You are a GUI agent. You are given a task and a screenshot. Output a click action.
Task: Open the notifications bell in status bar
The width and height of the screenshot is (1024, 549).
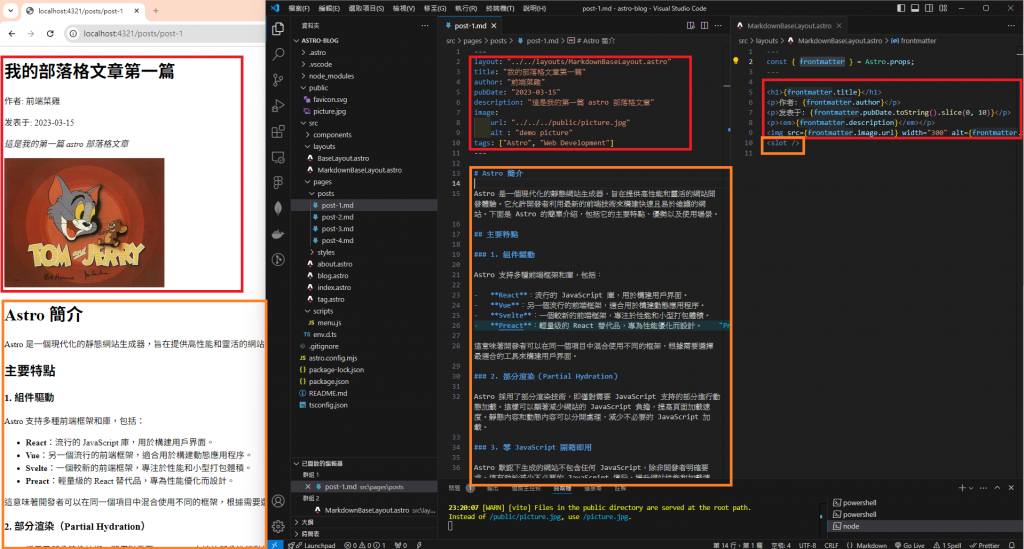tap(1012, 545)
